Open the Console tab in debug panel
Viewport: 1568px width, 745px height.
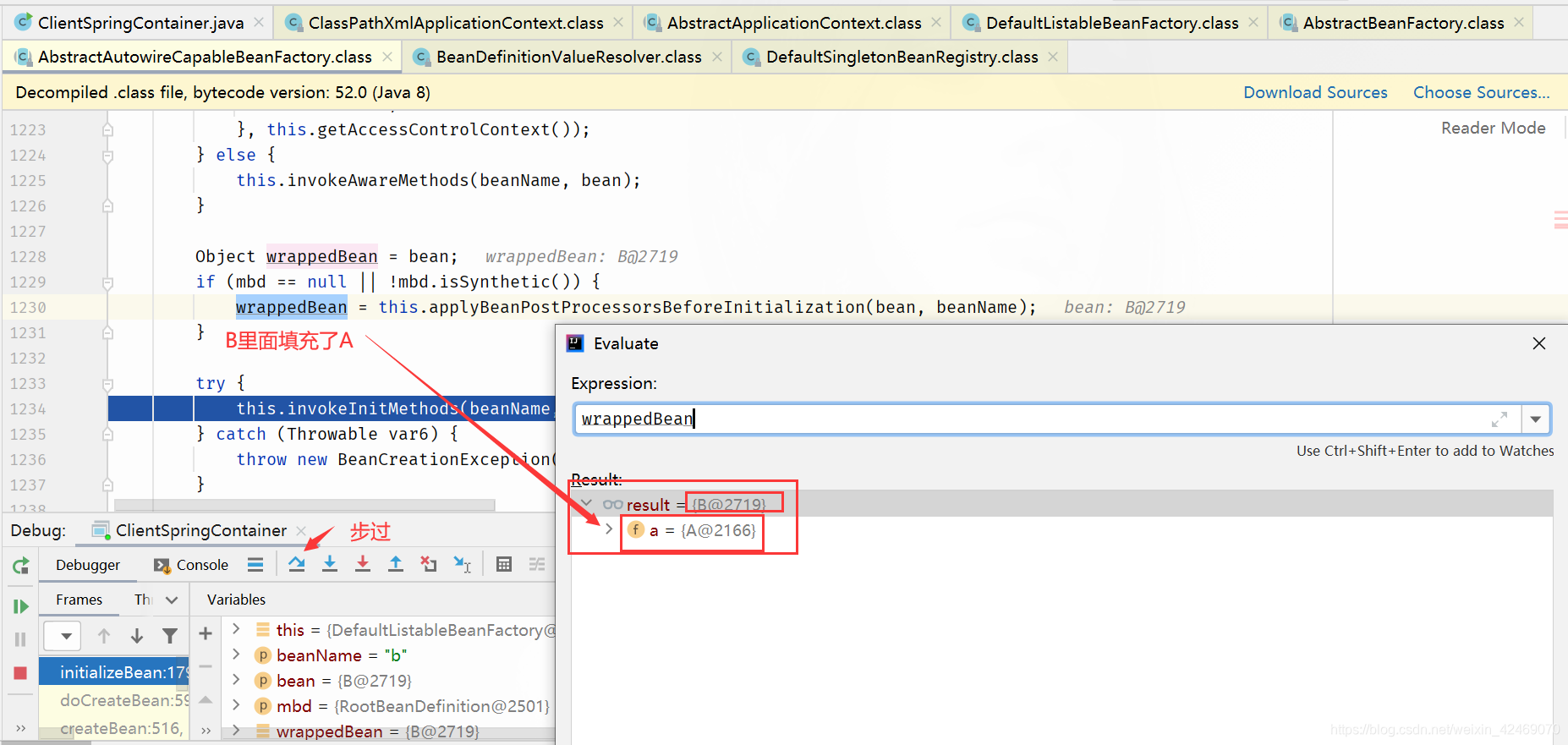(191, 565)
